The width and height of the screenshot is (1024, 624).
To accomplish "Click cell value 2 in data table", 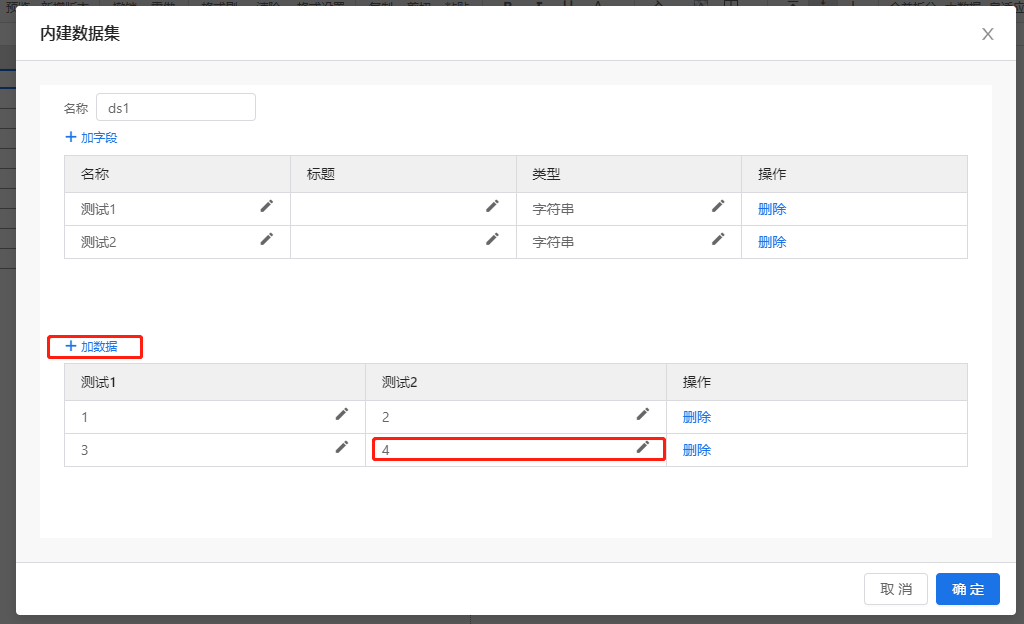I will 386,417.
